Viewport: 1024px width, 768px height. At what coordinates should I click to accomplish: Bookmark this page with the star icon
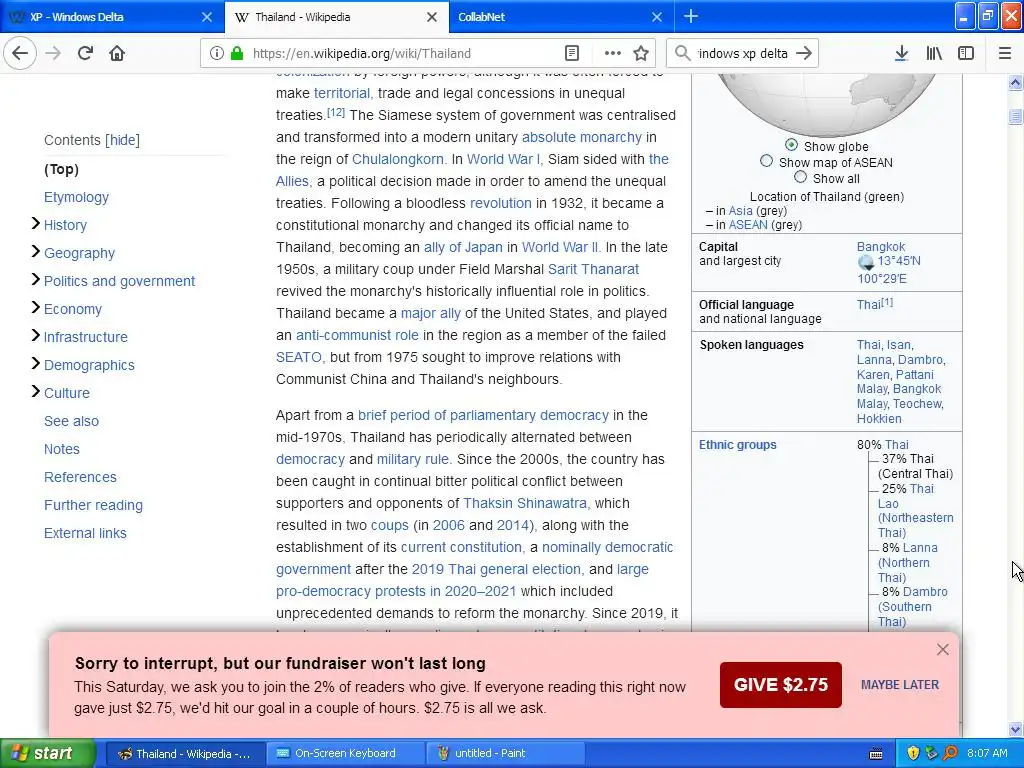pyautogui.click(x=641, y=54)
